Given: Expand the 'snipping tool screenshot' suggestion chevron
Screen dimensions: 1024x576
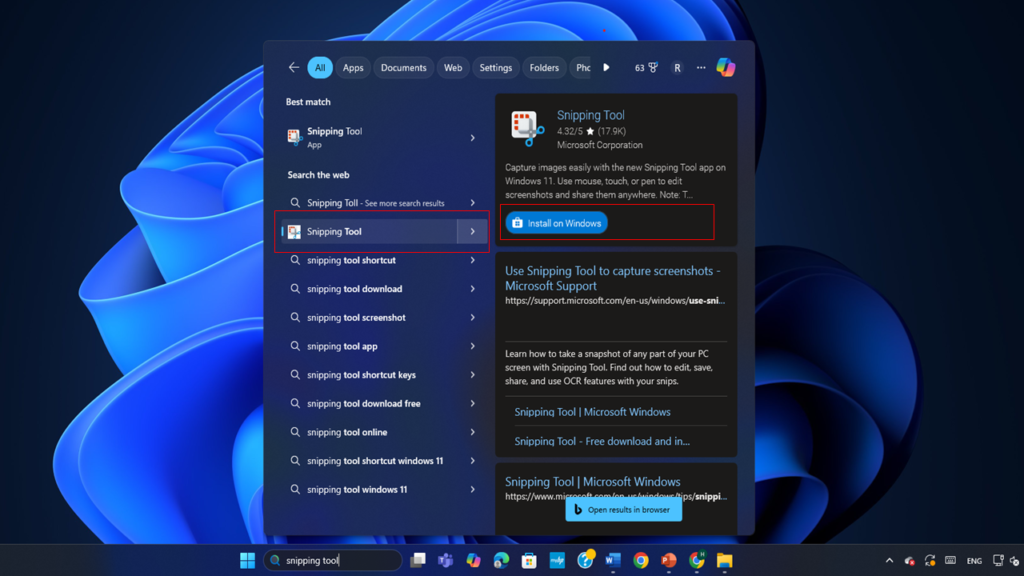Looking at the screenshot, I should point(473,318).
